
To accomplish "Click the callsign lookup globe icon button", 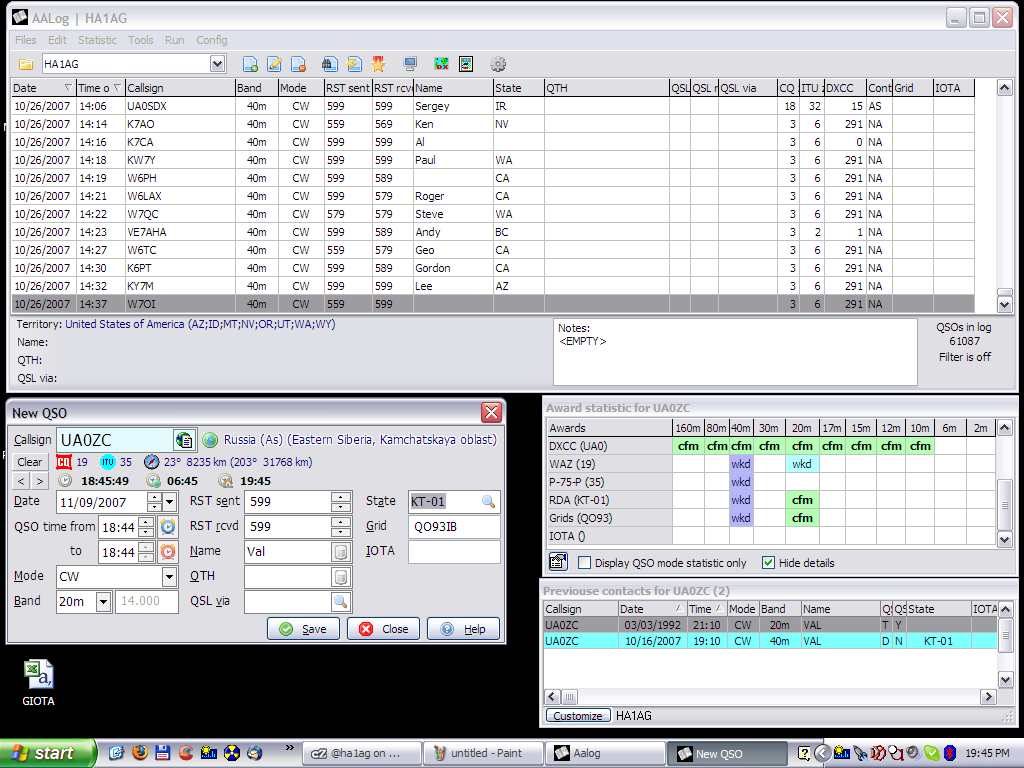I will tap(184, 440).
